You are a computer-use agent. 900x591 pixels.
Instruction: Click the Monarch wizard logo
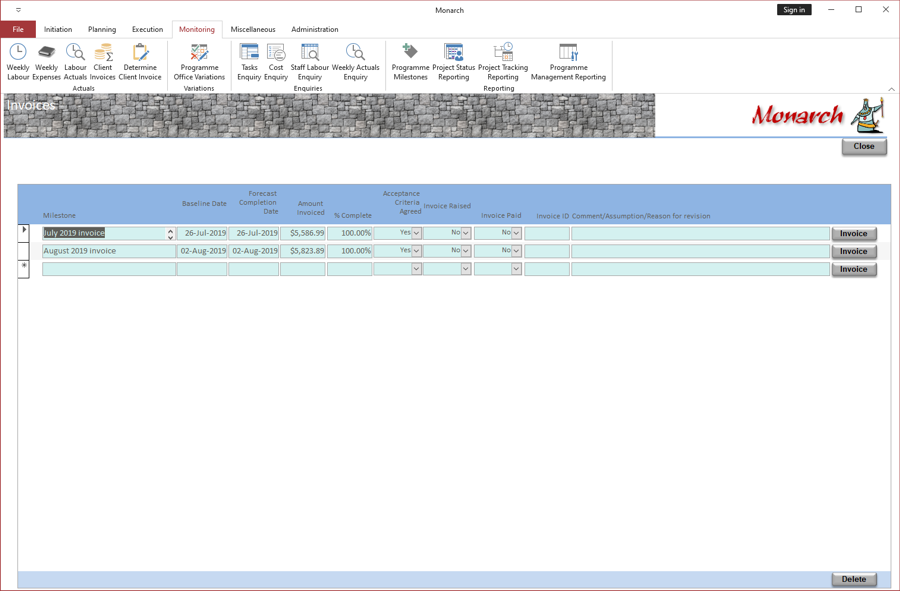tap(868, 115)
